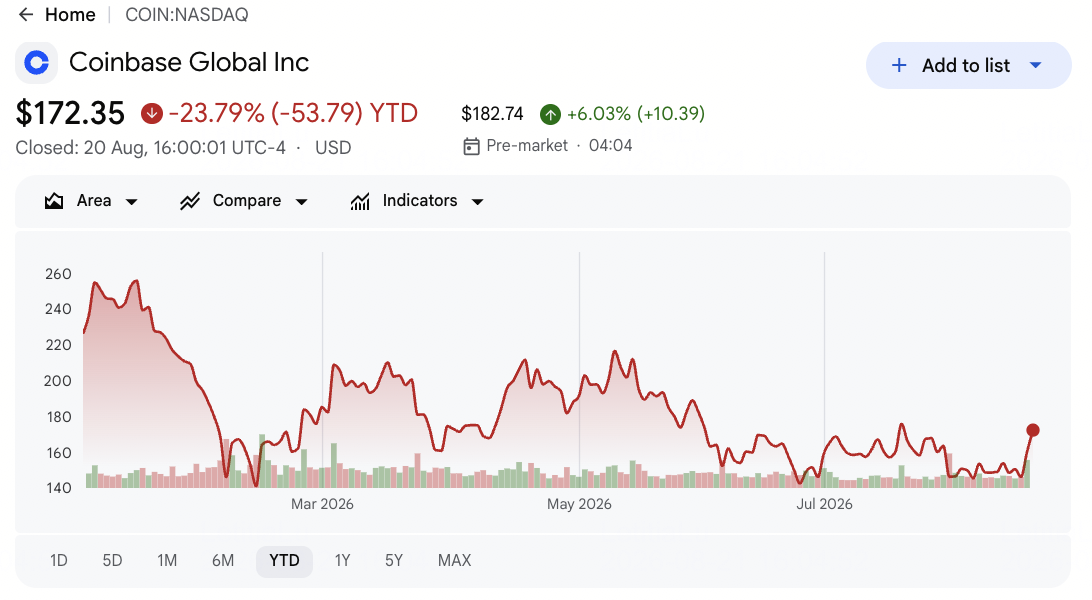Image resolution: width=1092 pixels, height=600 pixels.
Task: Switch to the 6M time range
Action: [x=223, y=561]
